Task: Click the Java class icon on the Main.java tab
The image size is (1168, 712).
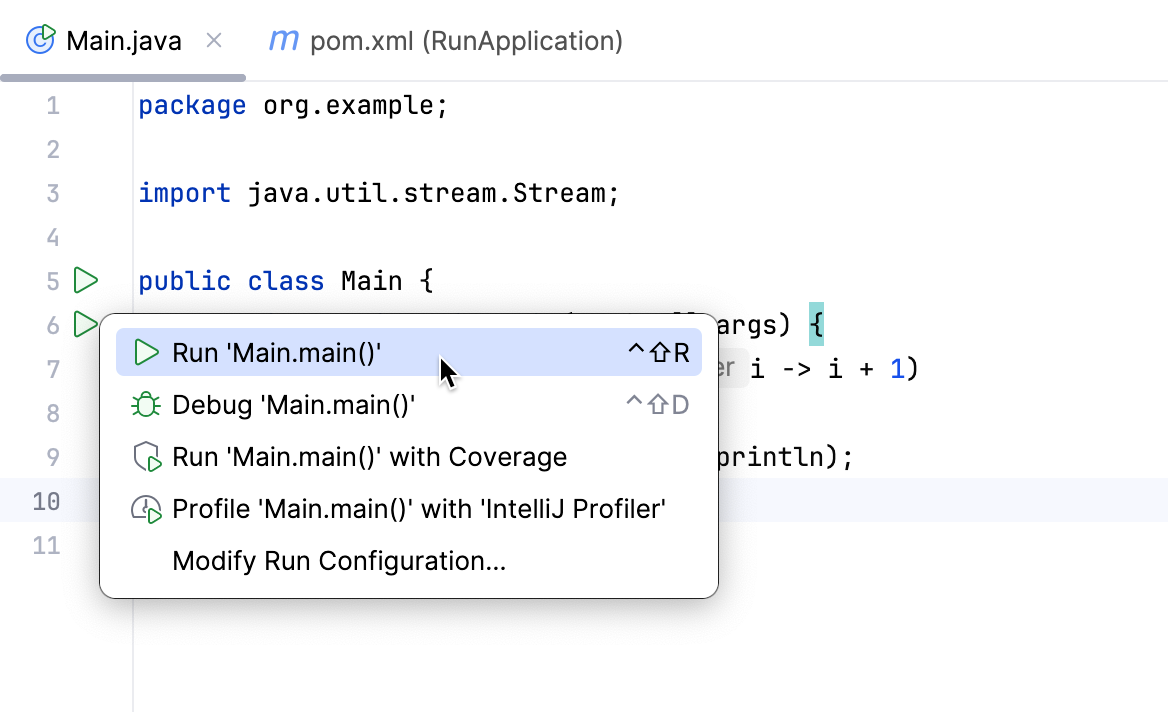Action: [38, 40]
